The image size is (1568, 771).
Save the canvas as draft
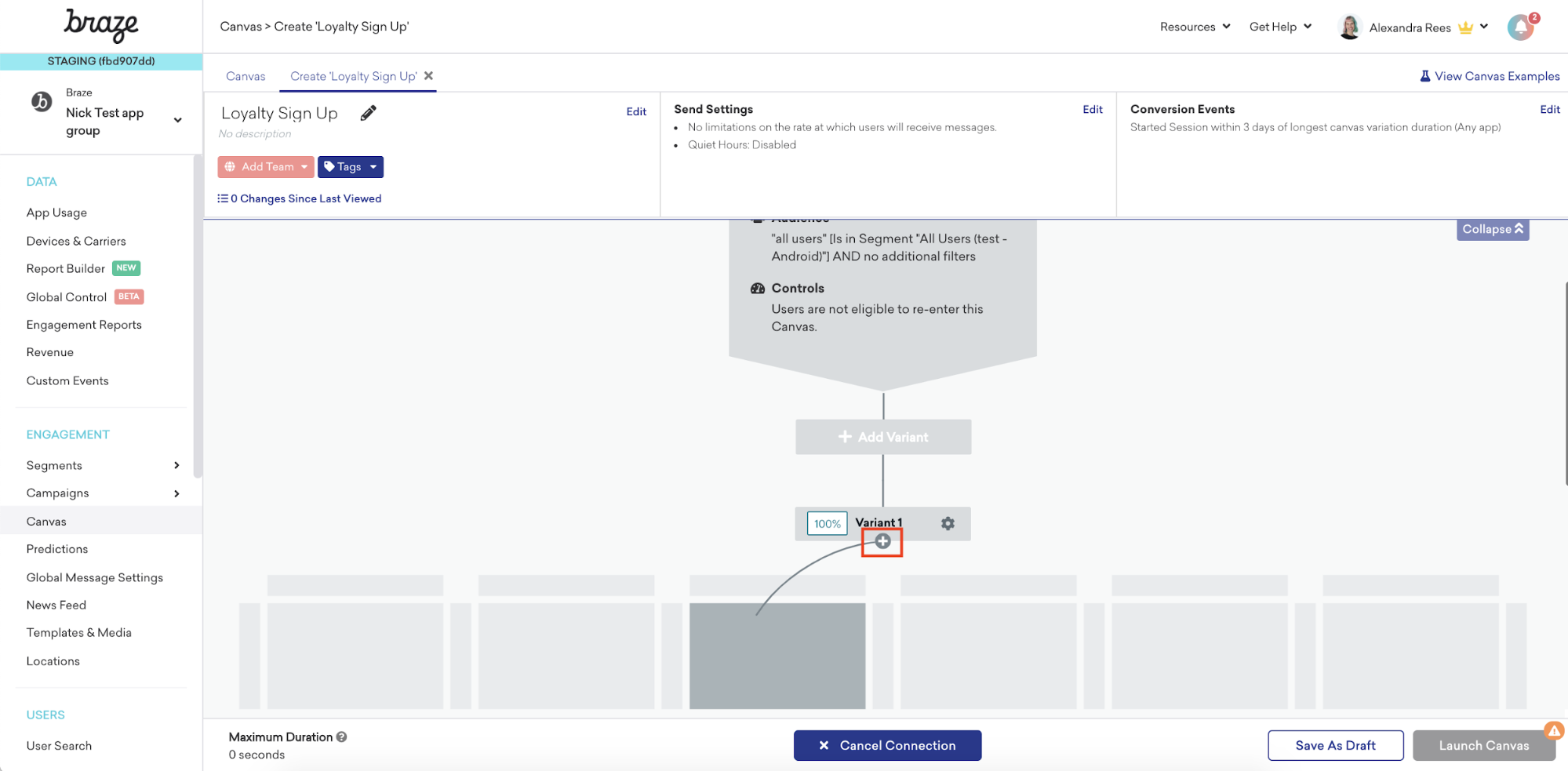[1335, 745]
